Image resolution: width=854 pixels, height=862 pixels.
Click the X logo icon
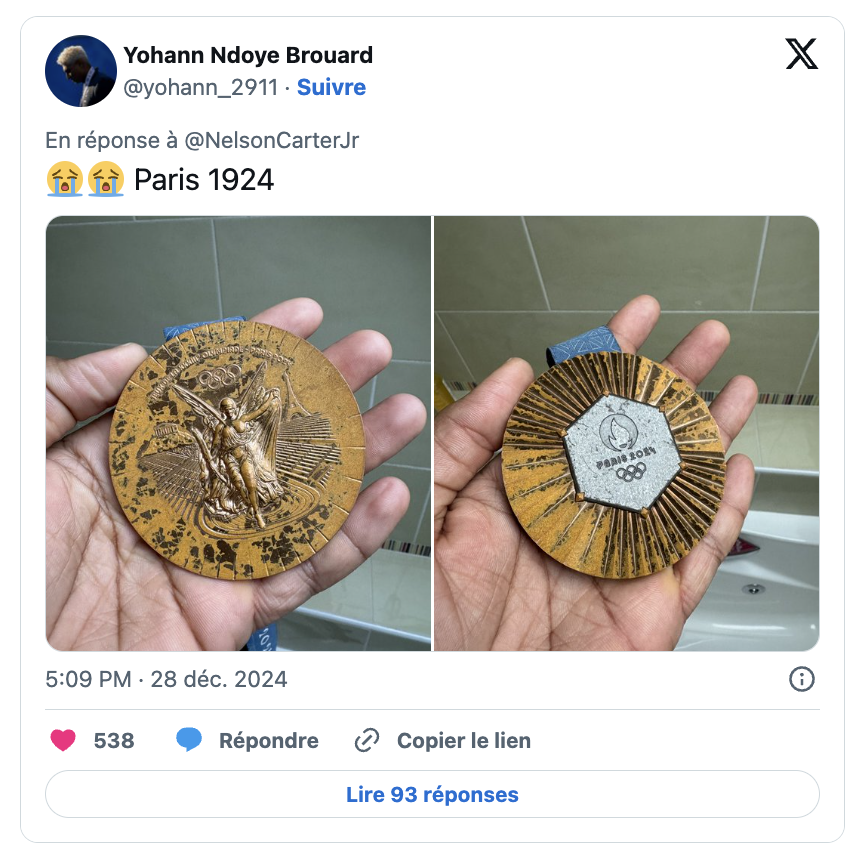[x=801, y=54]
